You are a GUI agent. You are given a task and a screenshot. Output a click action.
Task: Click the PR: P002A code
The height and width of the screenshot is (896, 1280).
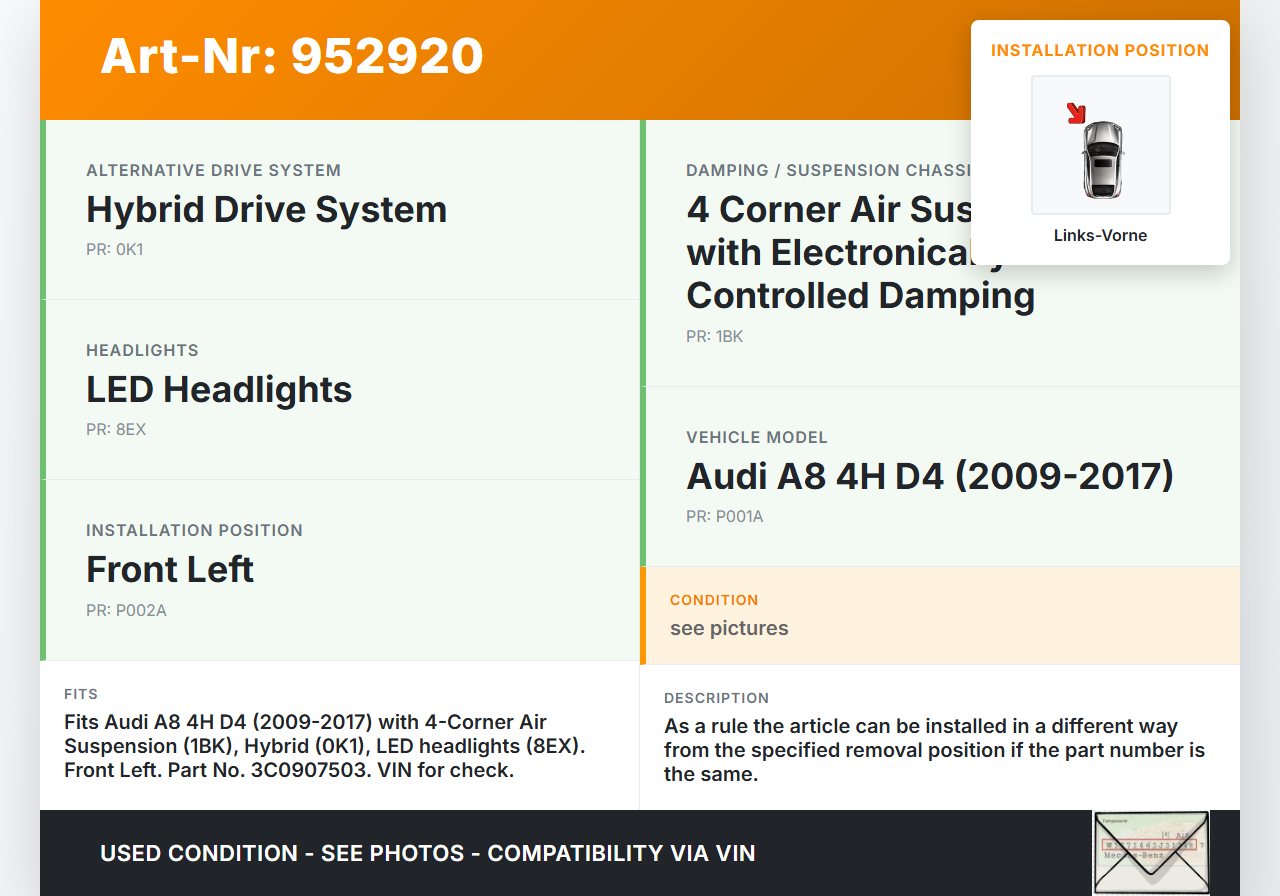point(127,610)
